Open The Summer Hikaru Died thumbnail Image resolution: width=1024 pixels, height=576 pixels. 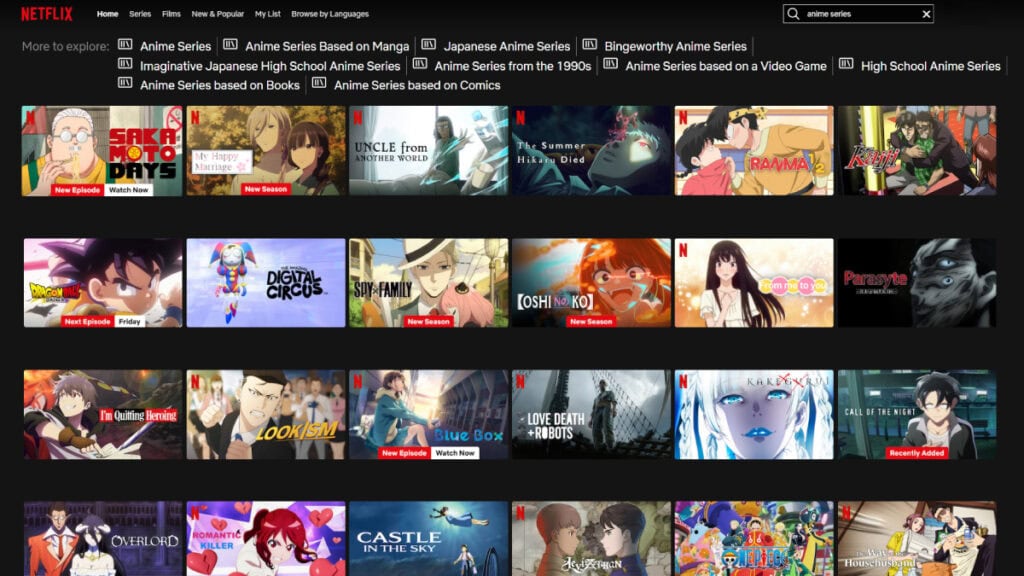[x=591, y=150]
